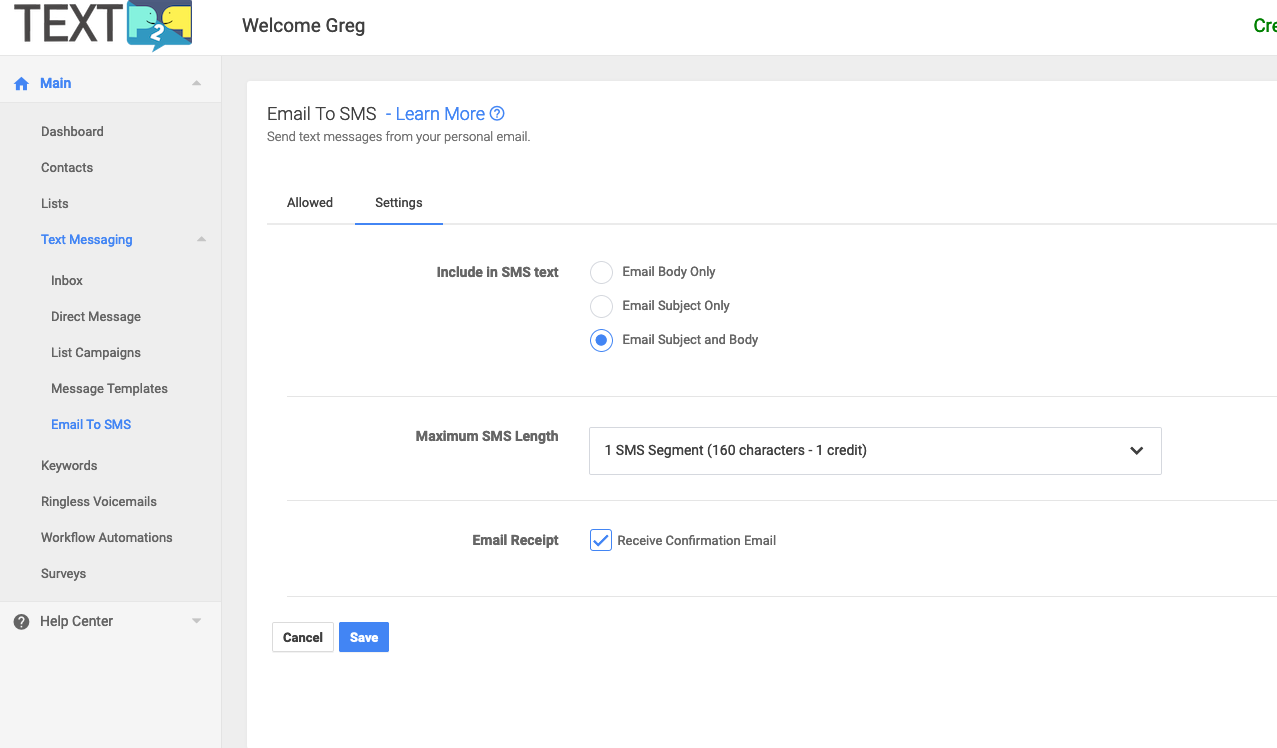Image resolution: width=1277 pixels, height=748 pixels.
Task: Select Email Subject Only radio button
Action: [601, 306]
